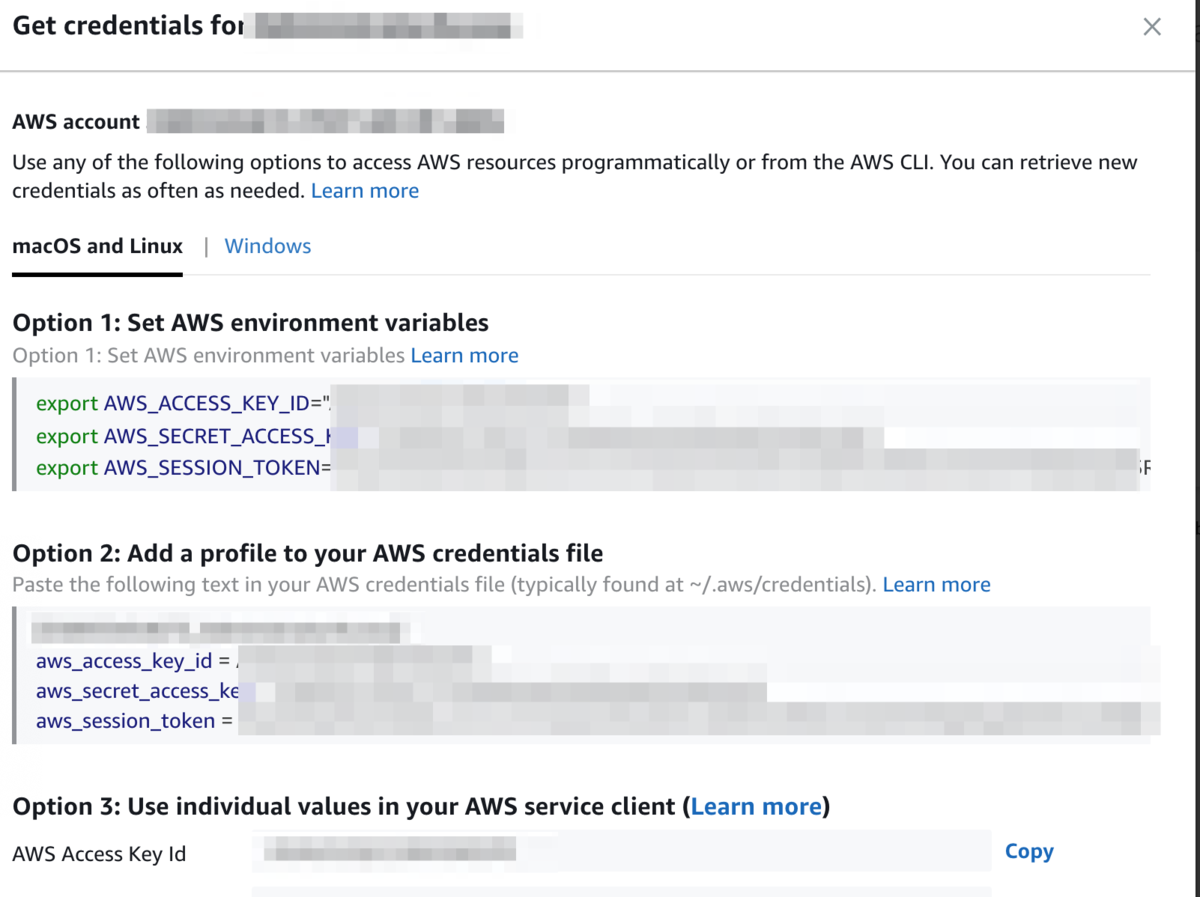Click the AWS Access Key Id value field

click(621, 851)
